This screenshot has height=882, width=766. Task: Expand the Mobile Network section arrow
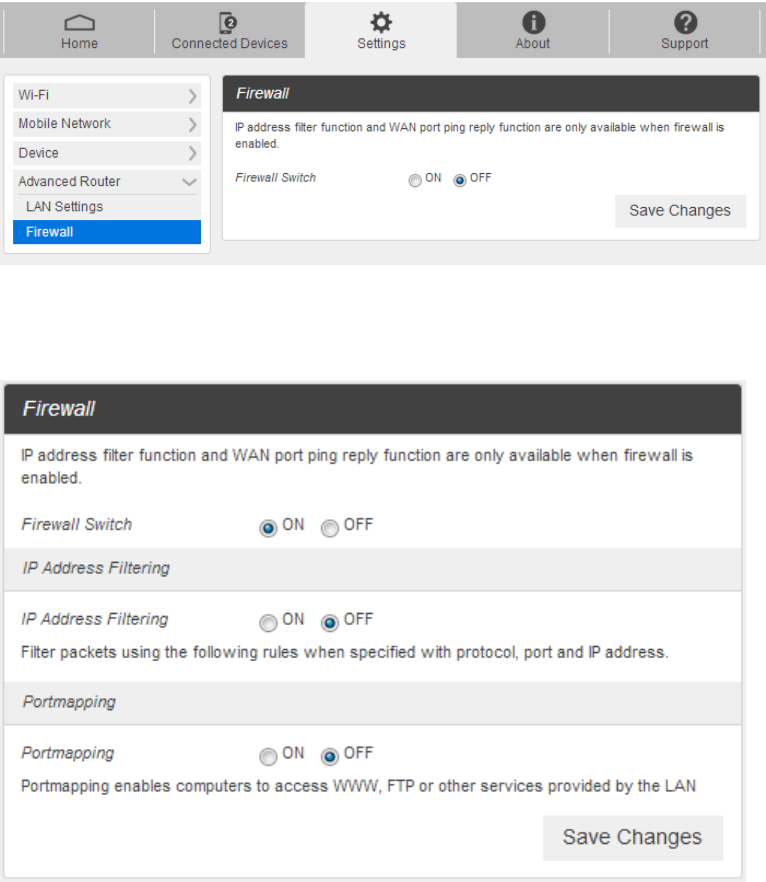pyautogui.click(x=192, y=124)
